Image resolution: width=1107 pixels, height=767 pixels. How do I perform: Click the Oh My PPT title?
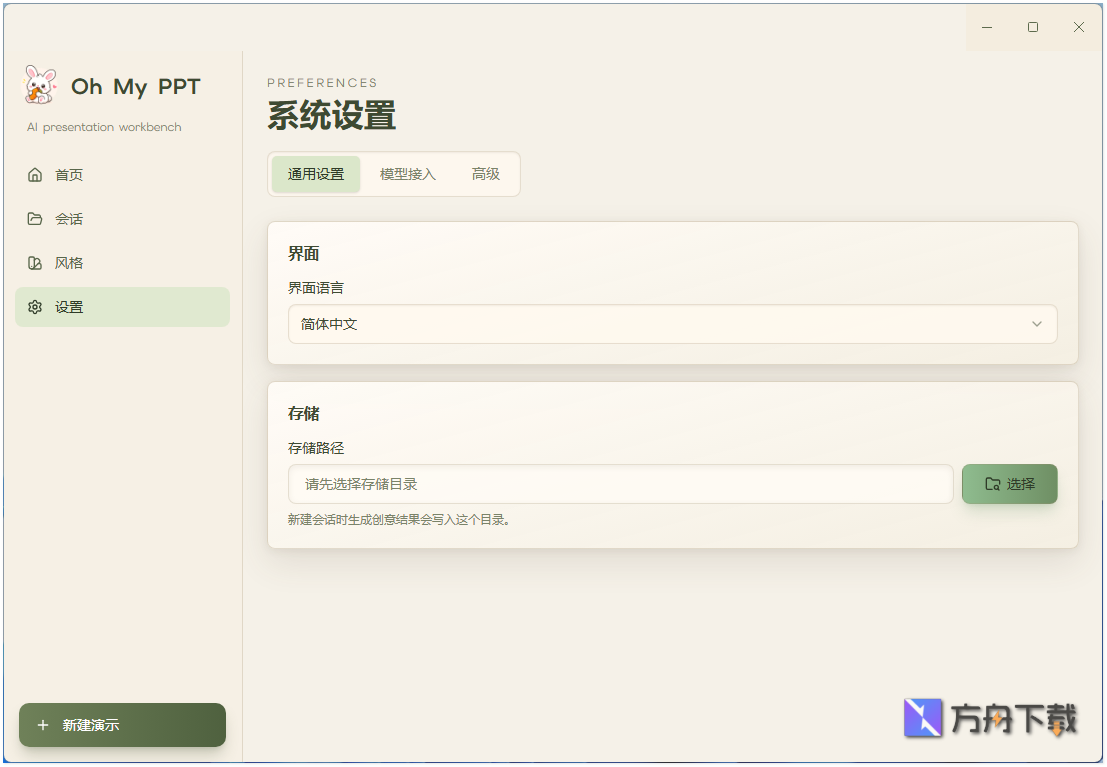coord(136,87)
